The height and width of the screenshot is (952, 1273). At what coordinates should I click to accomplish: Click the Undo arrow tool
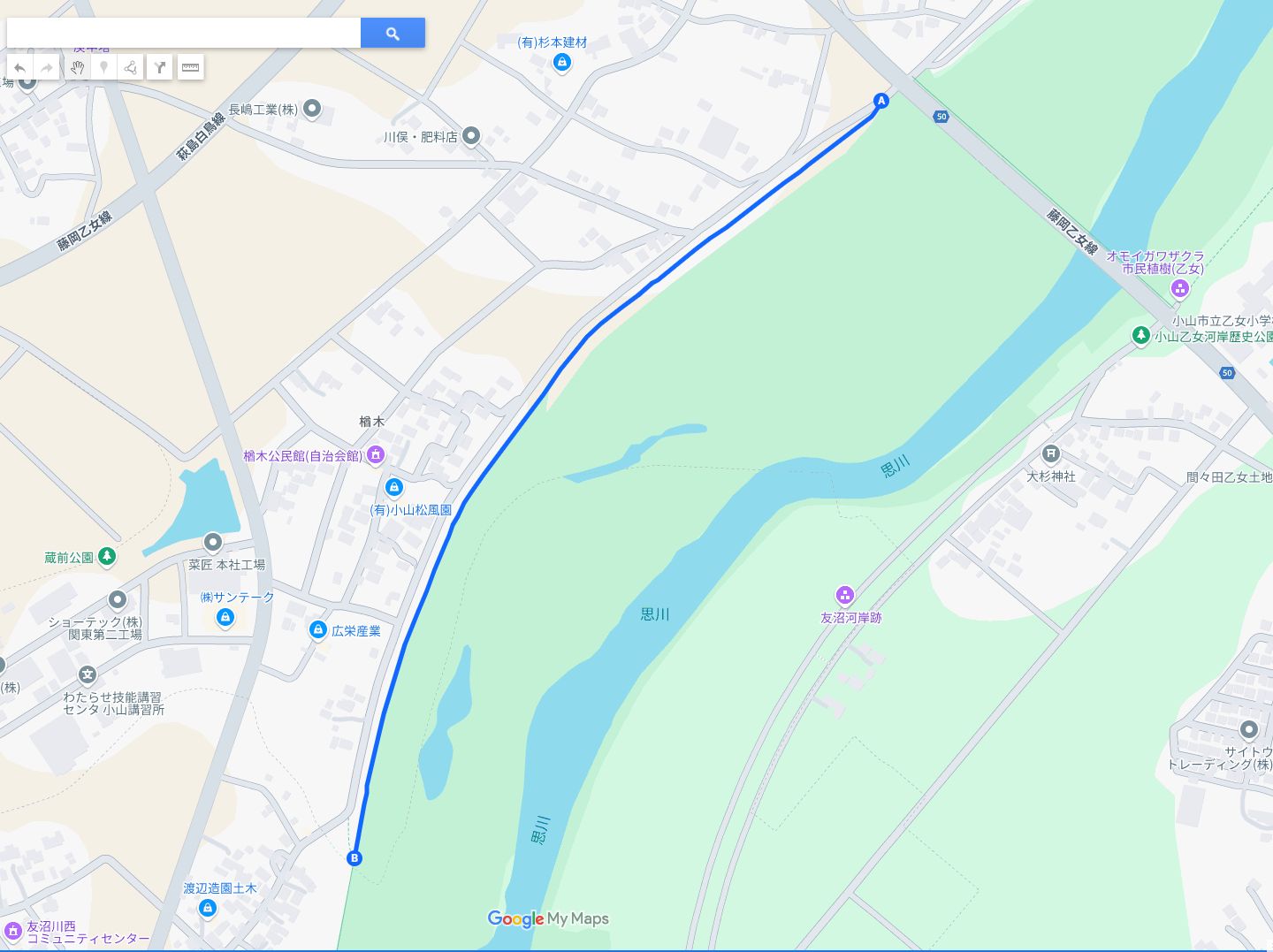(x=20, y=67)
